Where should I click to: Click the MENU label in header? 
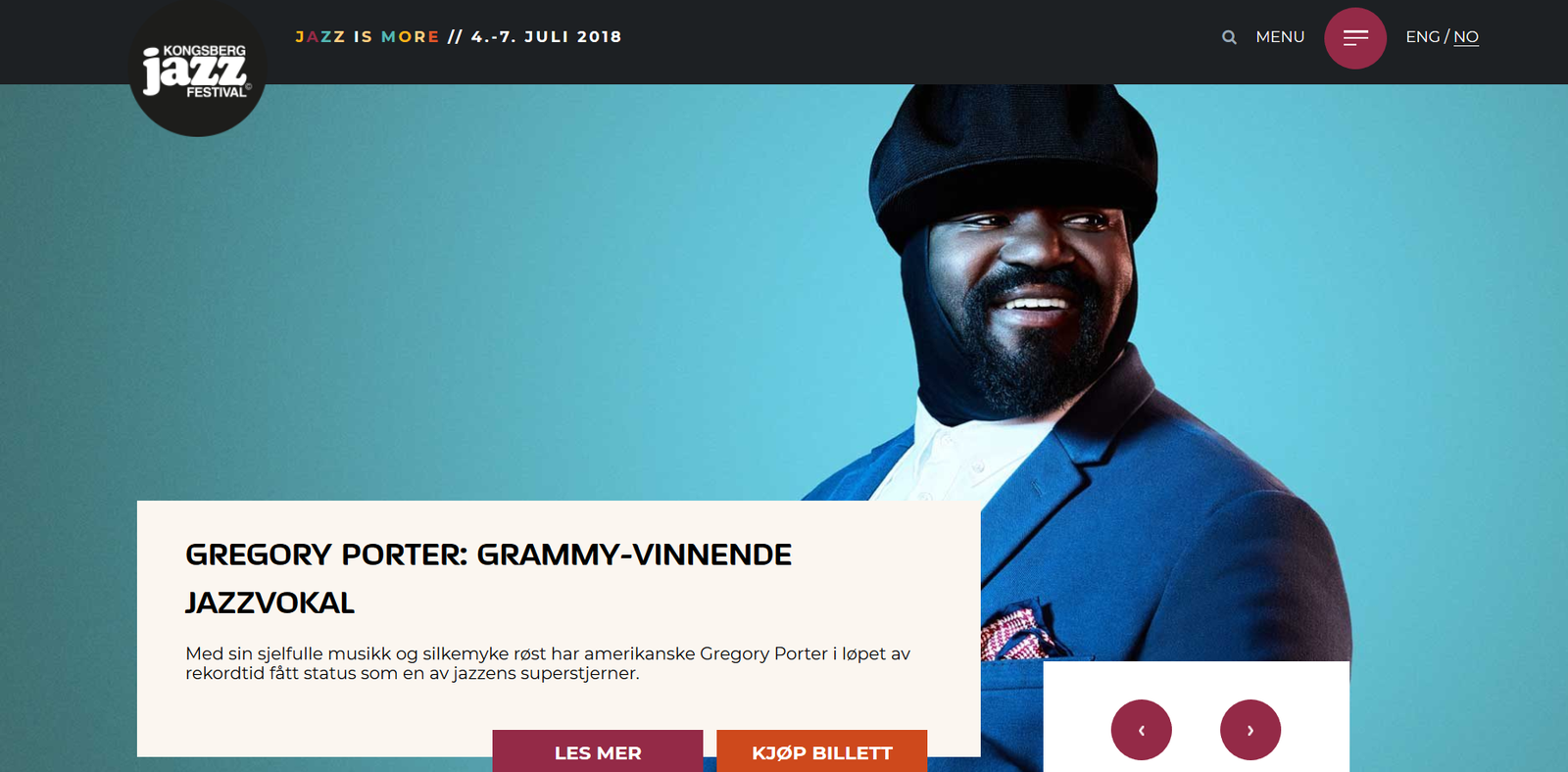(1280, 37)
